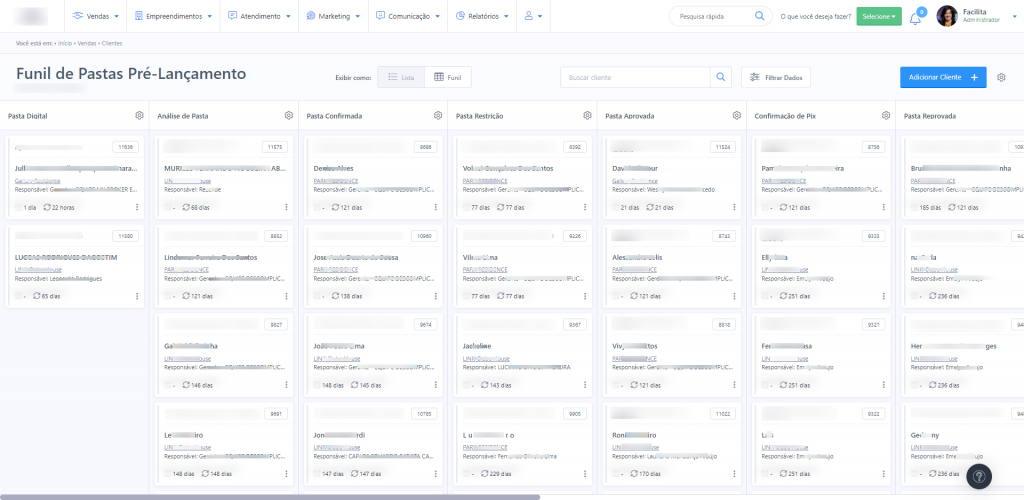Open settings gear for Confirmação de Pix column
Image resolution: width=1024 pixels, height=500 pixels.
pos(886,116)
